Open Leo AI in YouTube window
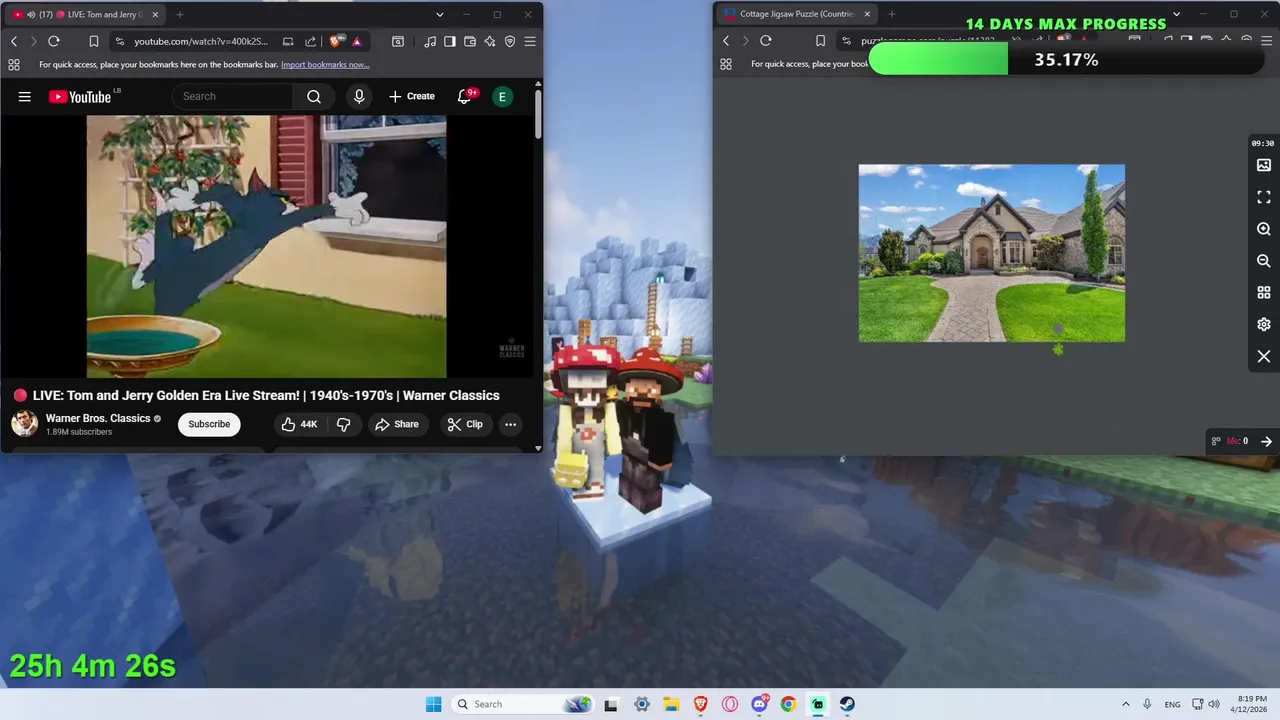The height and width of the screenshot is (720, 1280). coord(490,41)
